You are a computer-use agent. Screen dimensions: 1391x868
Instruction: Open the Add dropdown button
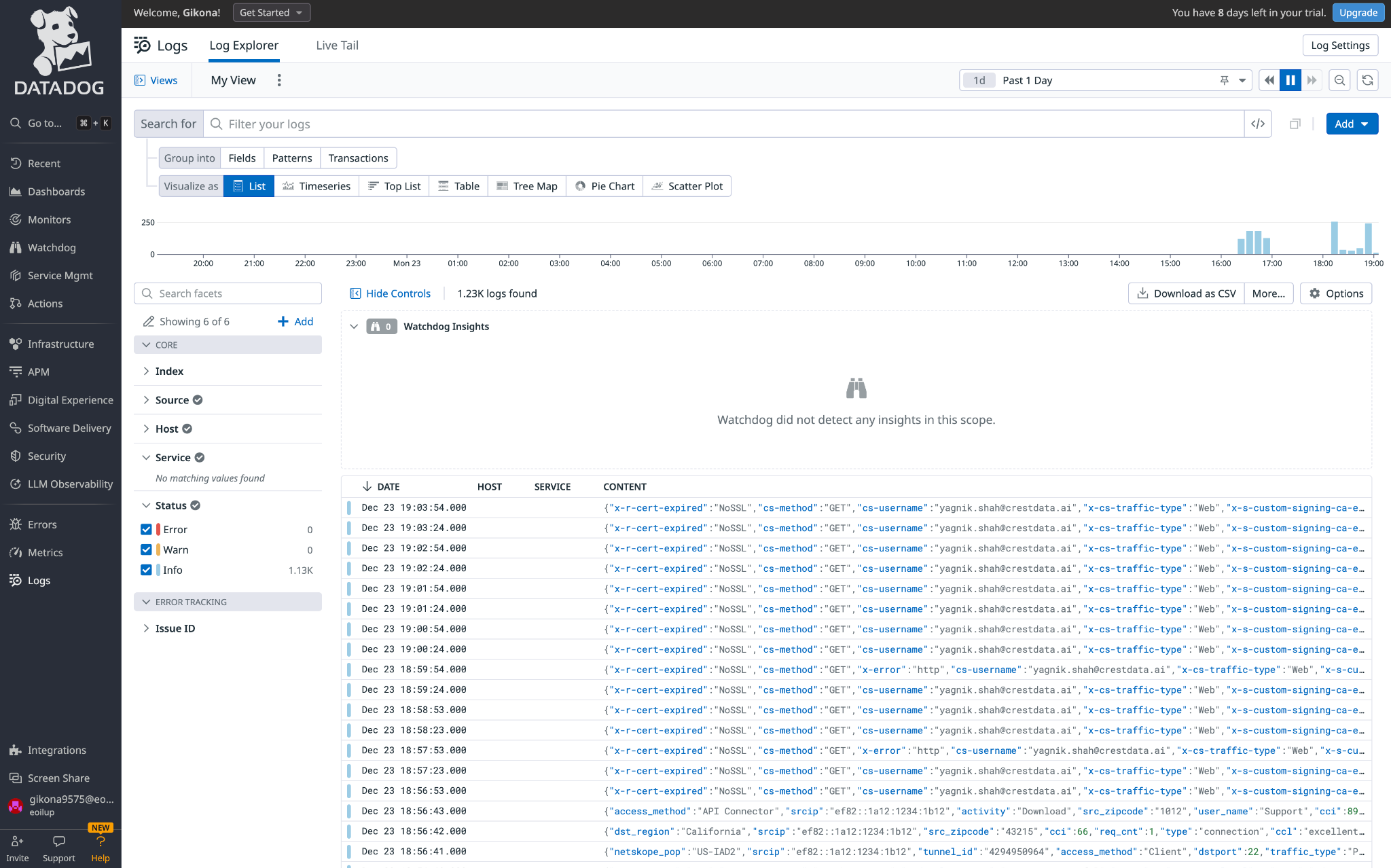(x=1352, y=124)
